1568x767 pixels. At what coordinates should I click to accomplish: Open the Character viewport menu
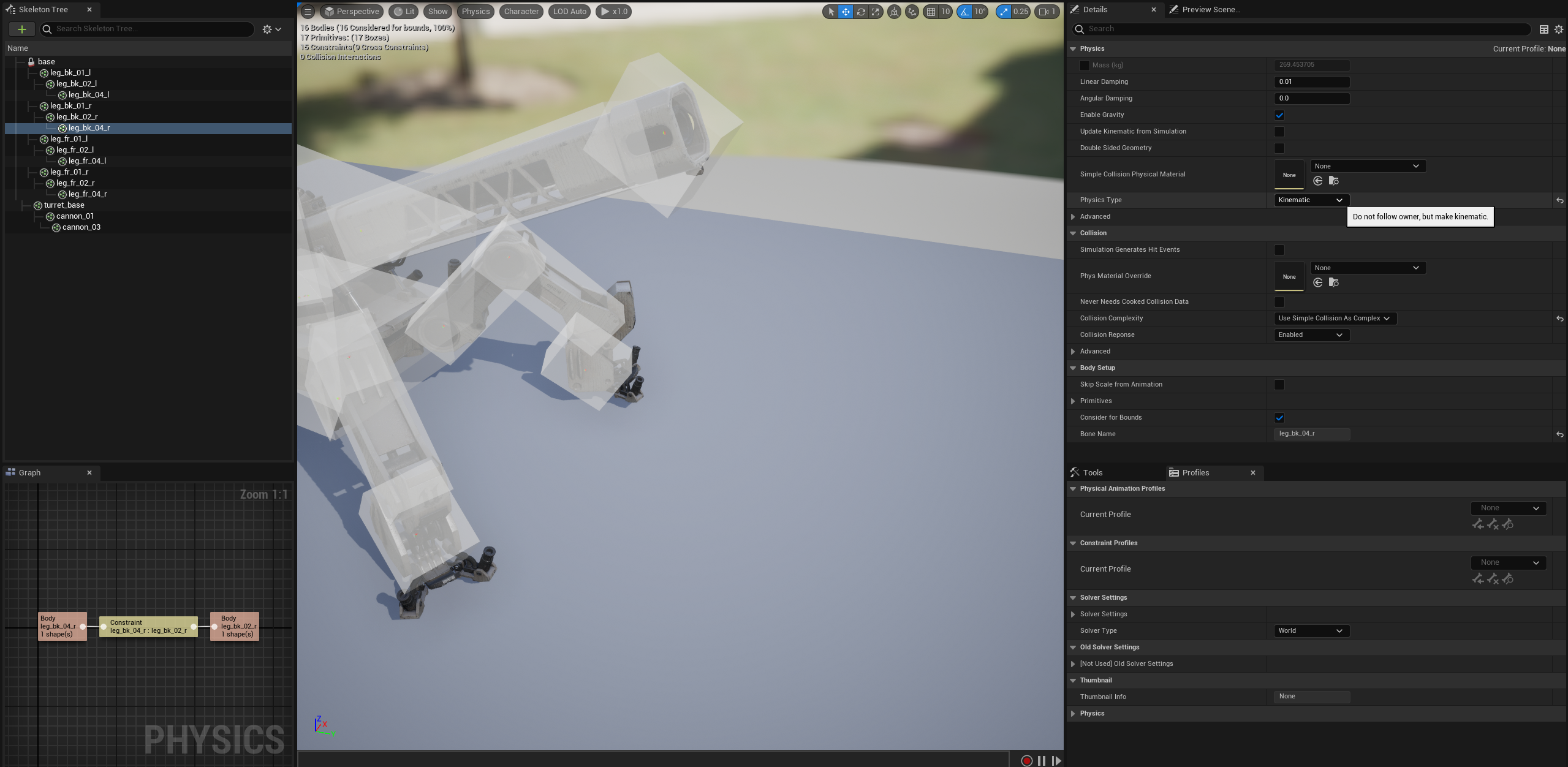click(521, 12)
